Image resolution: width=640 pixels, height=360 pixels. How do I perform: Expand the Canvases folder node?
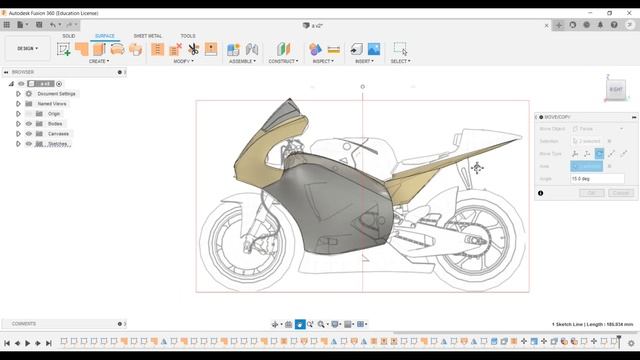(x=18, y=133)
